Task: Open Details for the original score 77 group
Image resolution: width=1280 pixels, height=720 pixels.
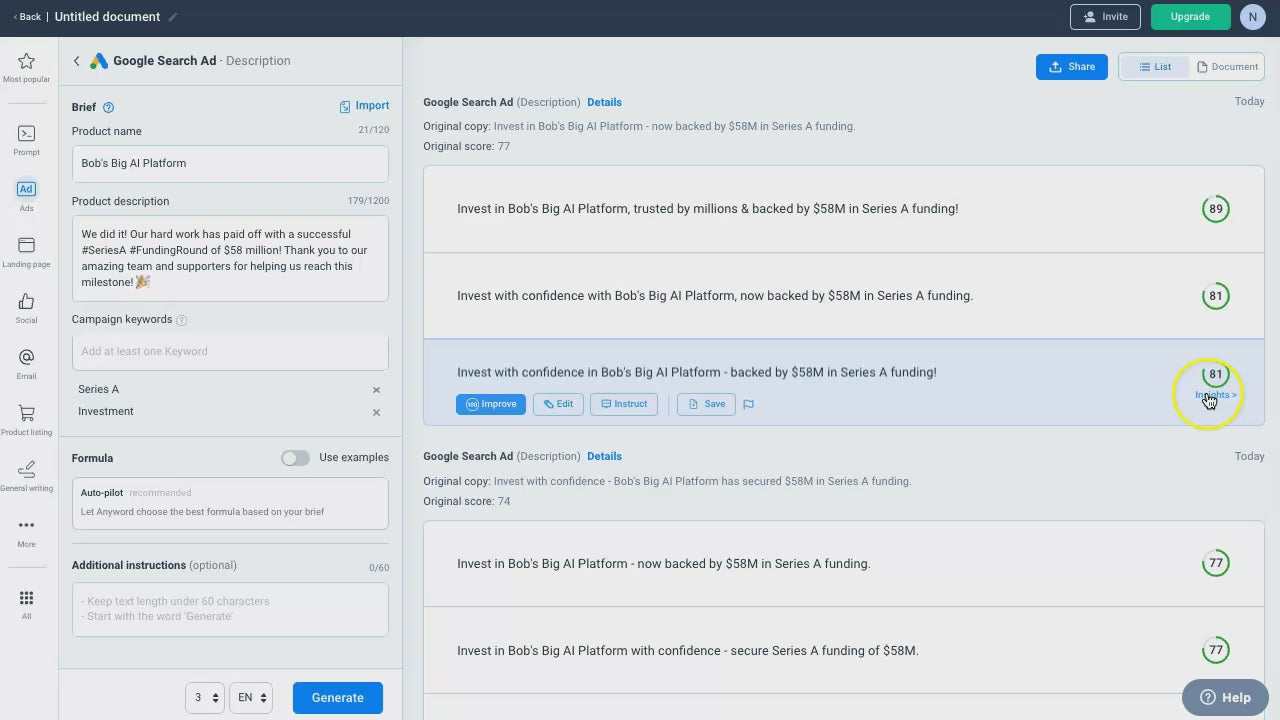Action: coord(604,102)
